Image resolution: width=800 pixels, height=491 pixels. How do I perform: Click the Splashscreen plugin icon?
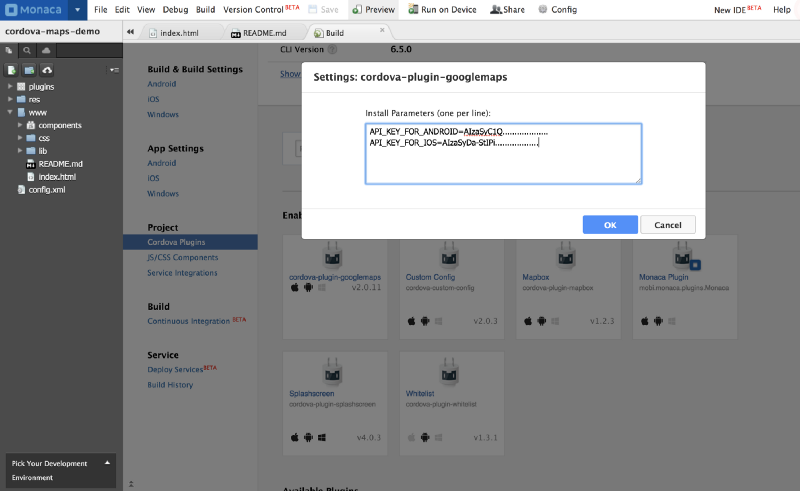(332, 372)
